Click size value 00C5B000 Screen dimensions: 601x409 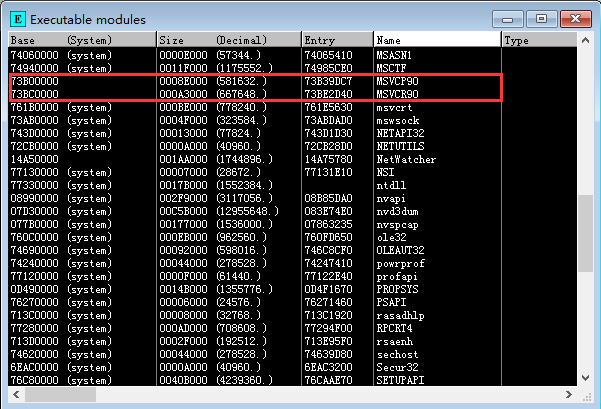click(x=183, y=212)
